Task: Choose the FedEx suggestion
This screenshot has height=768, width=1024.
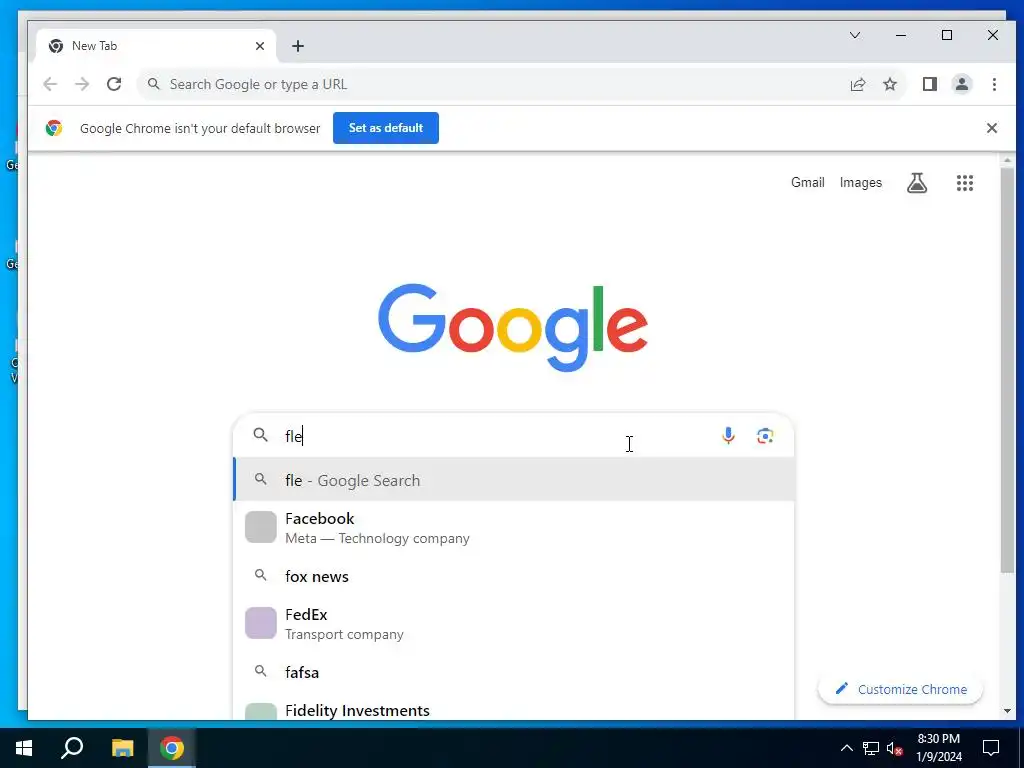Action: pos(514,624)
